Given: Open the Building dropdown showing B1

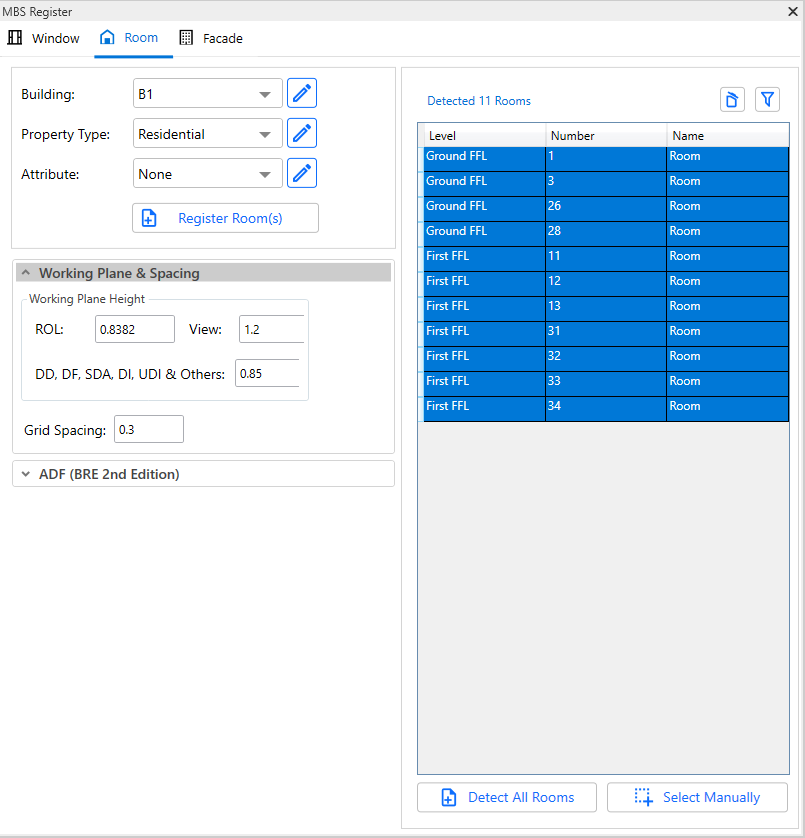Looking at the screenshot, I should (207, 93).
